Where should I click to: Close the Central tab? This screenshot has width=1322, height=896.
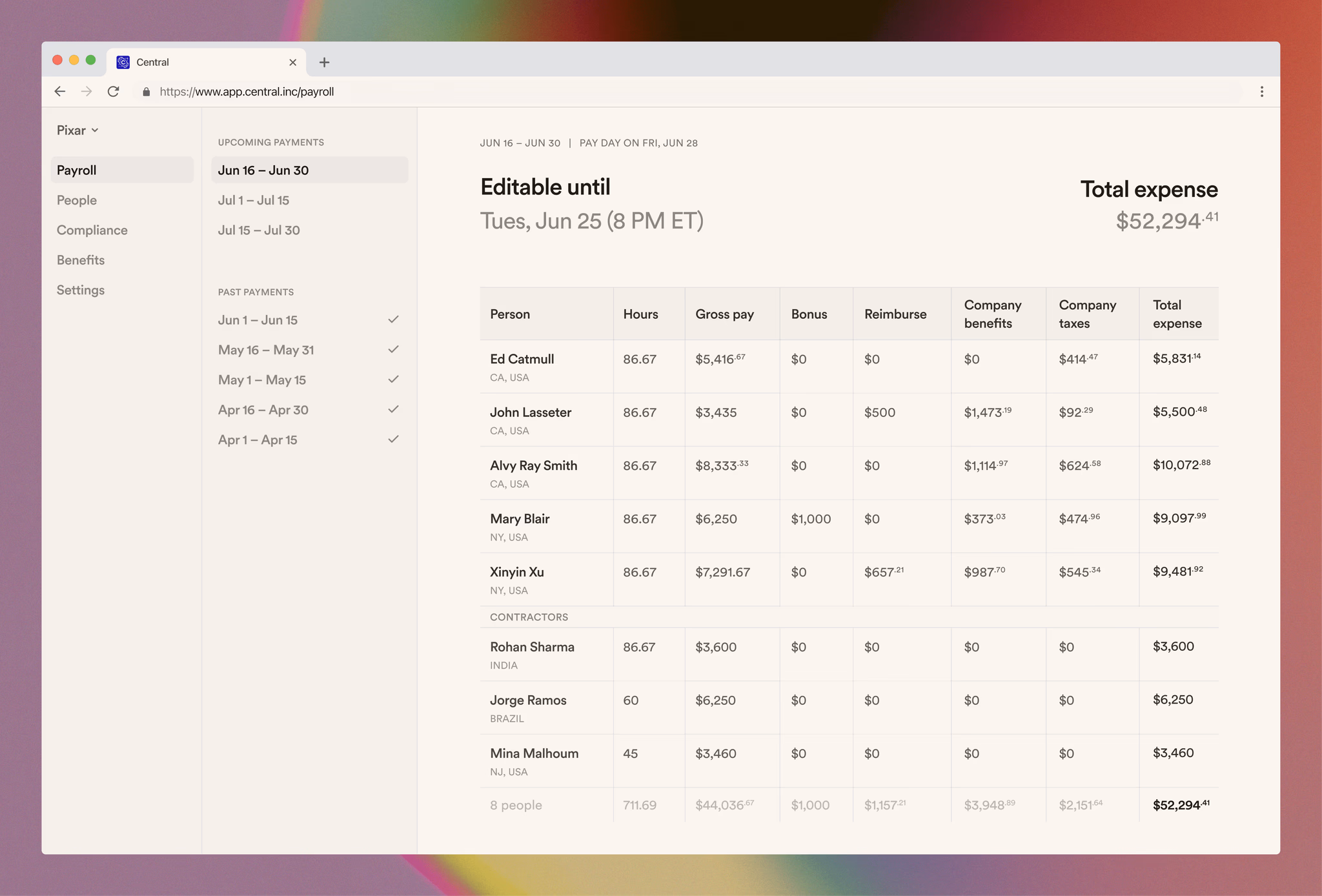(293, 62)
